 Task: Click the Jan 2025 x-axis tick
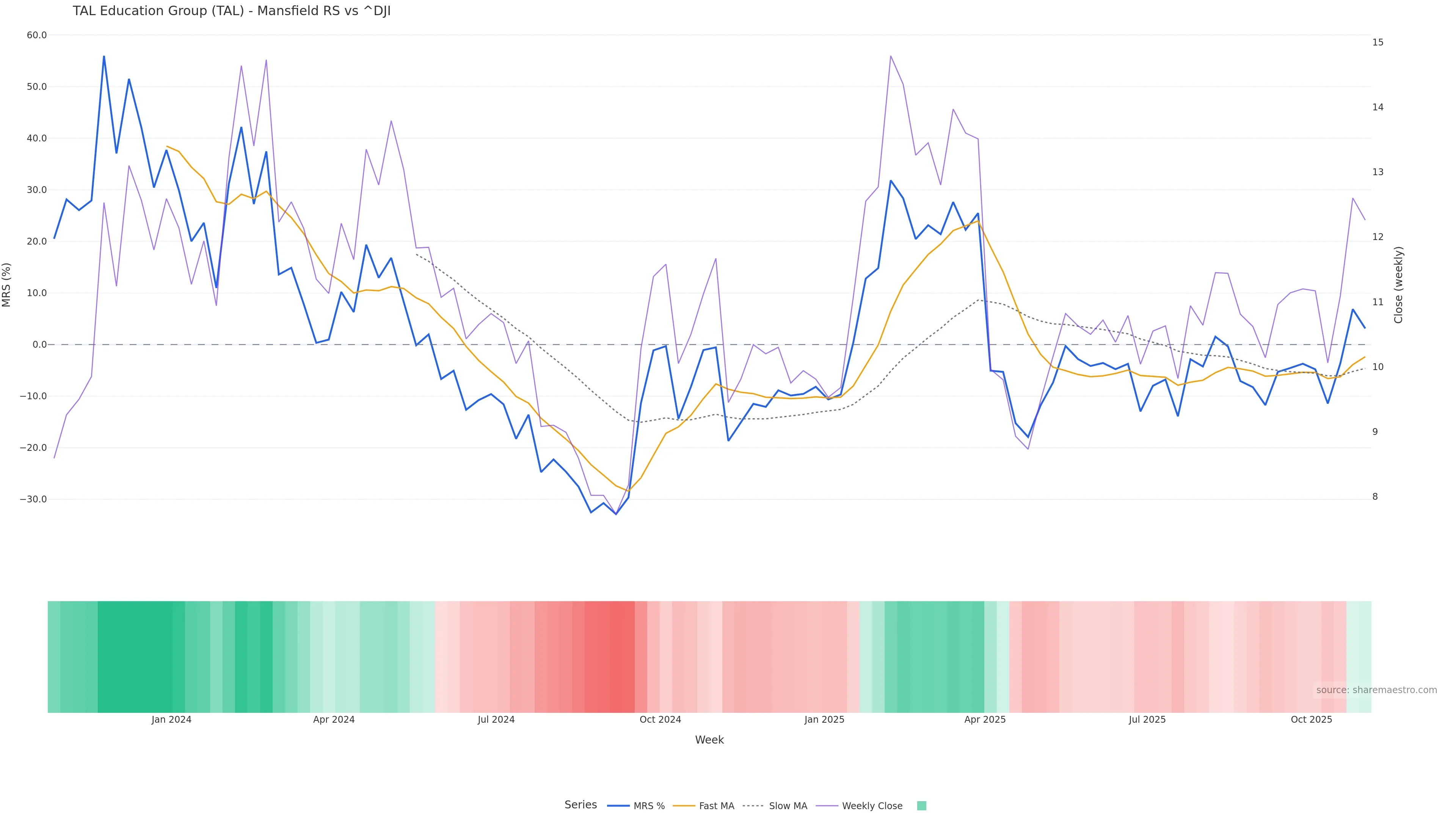[824, 720]
